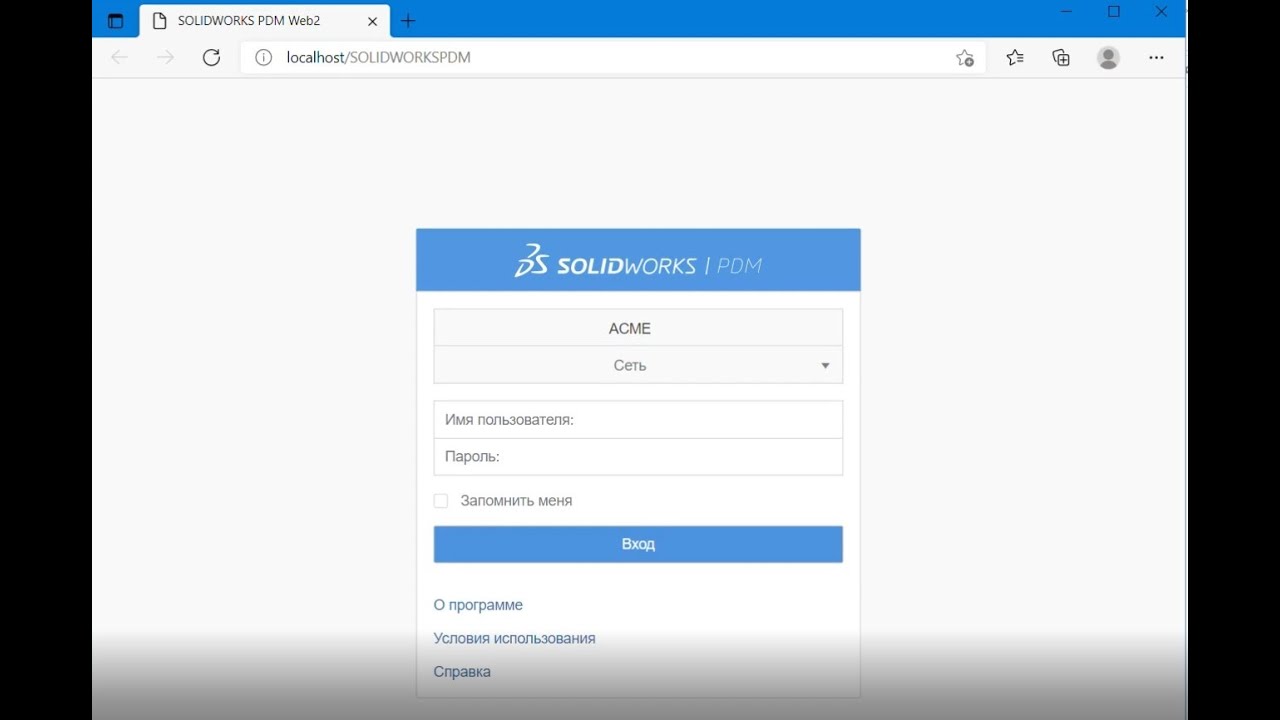Reload the page with the refresh icon
This screenshot has height=720, width=1280.
point(211,58)
